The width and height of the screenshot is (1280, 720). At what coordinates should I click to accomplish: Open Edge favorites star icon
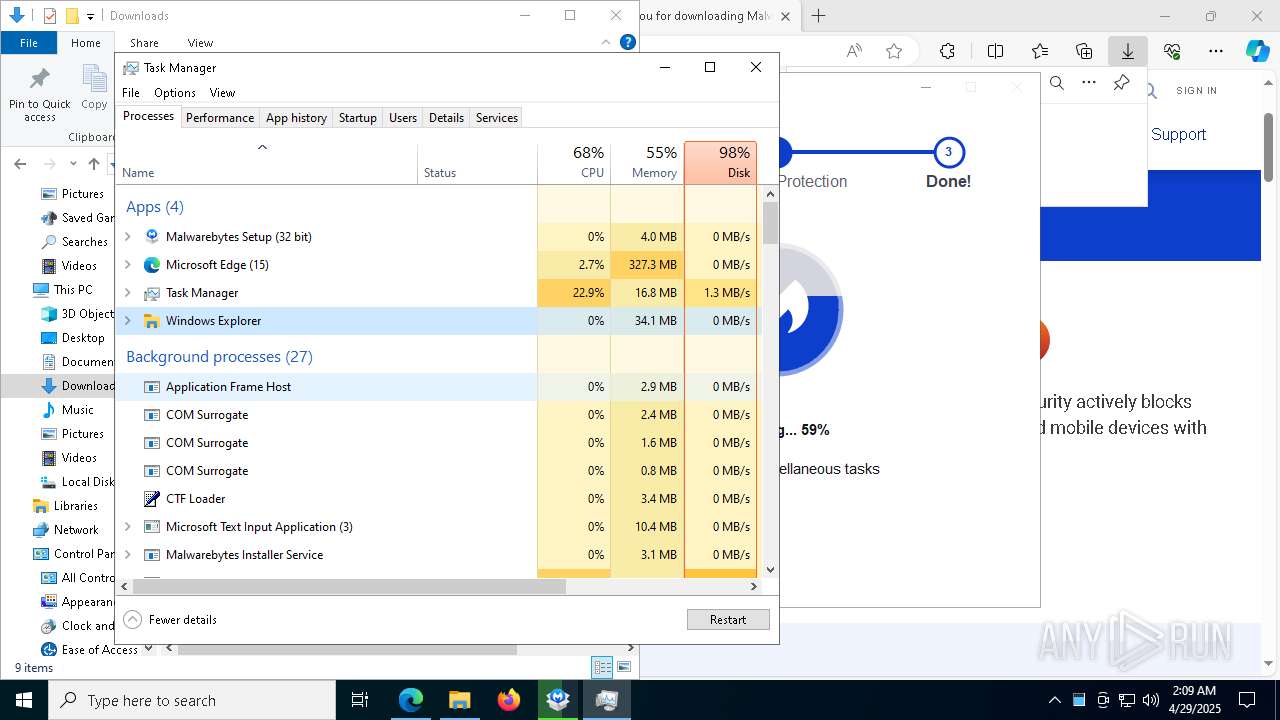coord(894,51)
